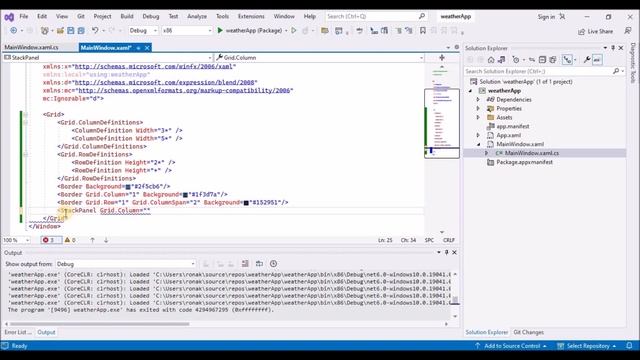Toggle track active item in Solution Explorer

[567, 60]
